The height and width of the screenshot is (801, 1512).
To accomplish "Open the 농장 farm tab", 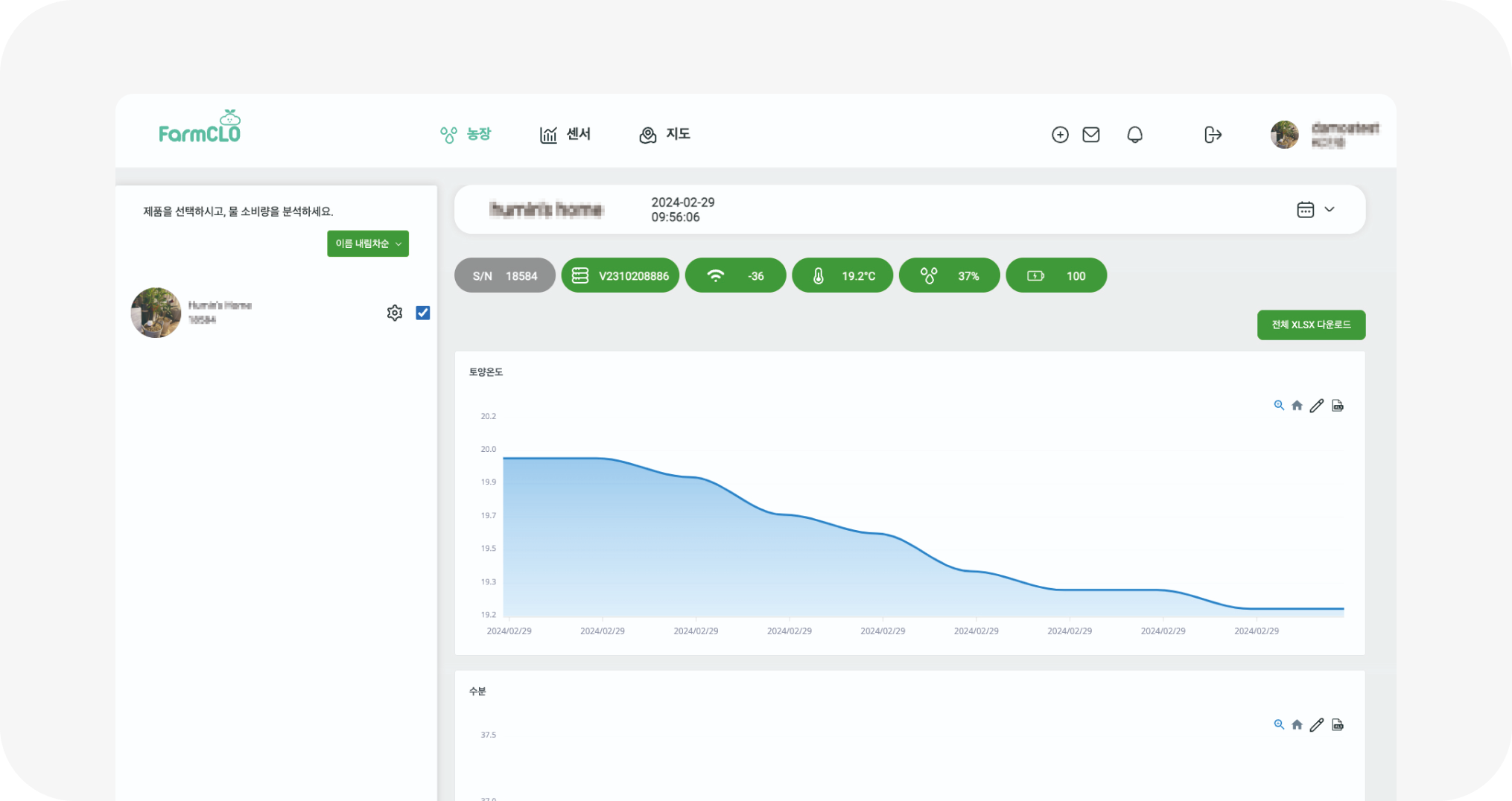I will pos(466,134).
